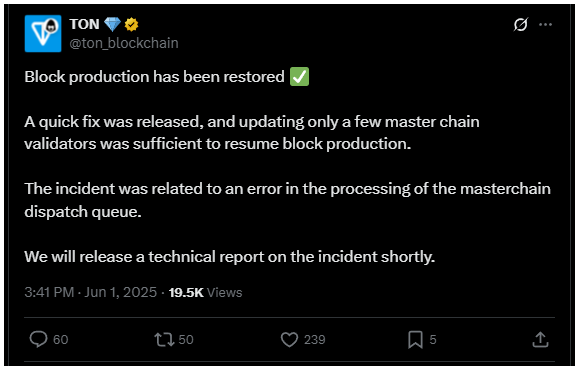Bookmark the post with the bookmark icon

(415, 340)
